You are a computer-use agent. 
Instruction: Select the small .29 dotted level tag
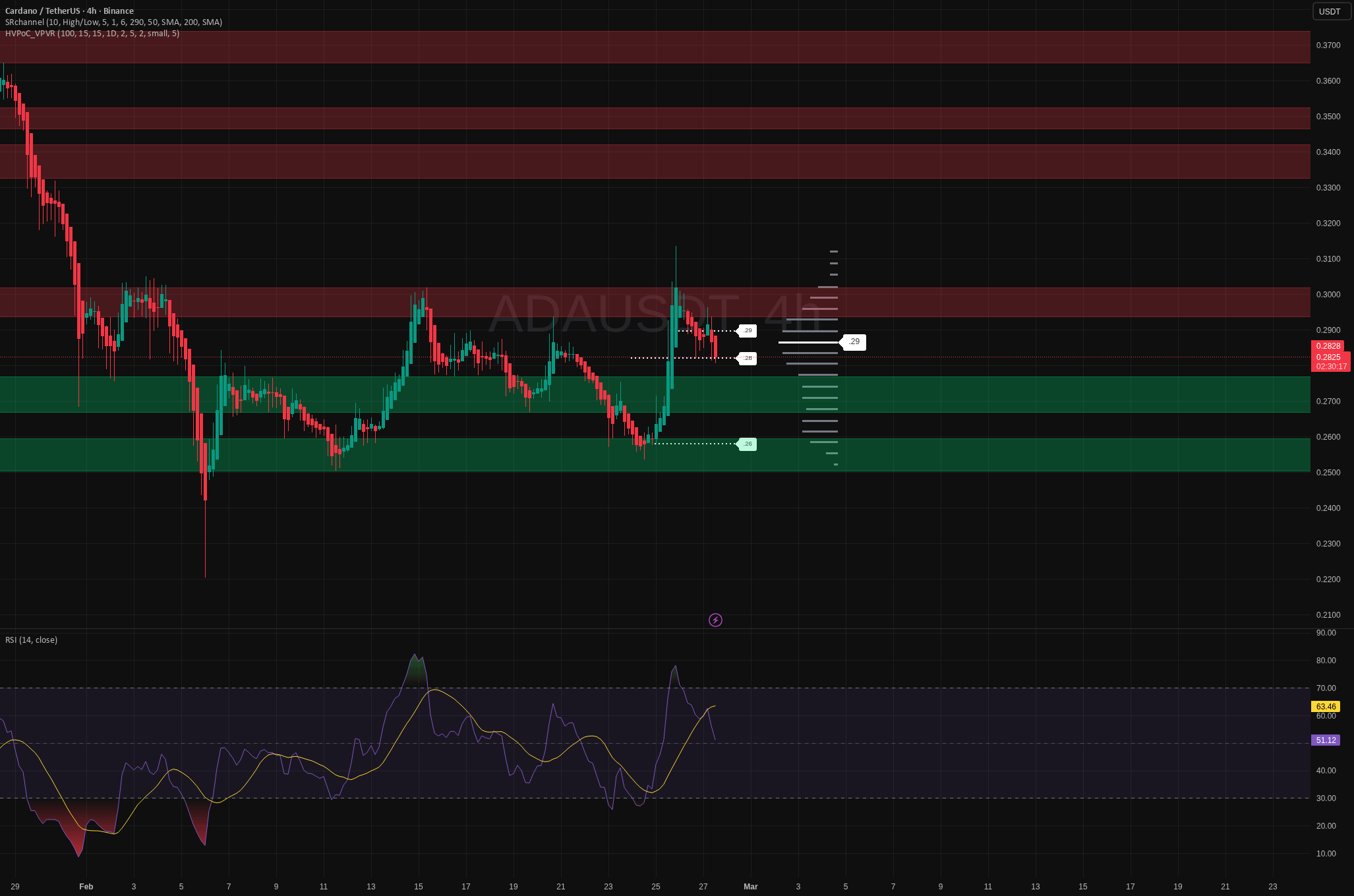click(748, 330)
